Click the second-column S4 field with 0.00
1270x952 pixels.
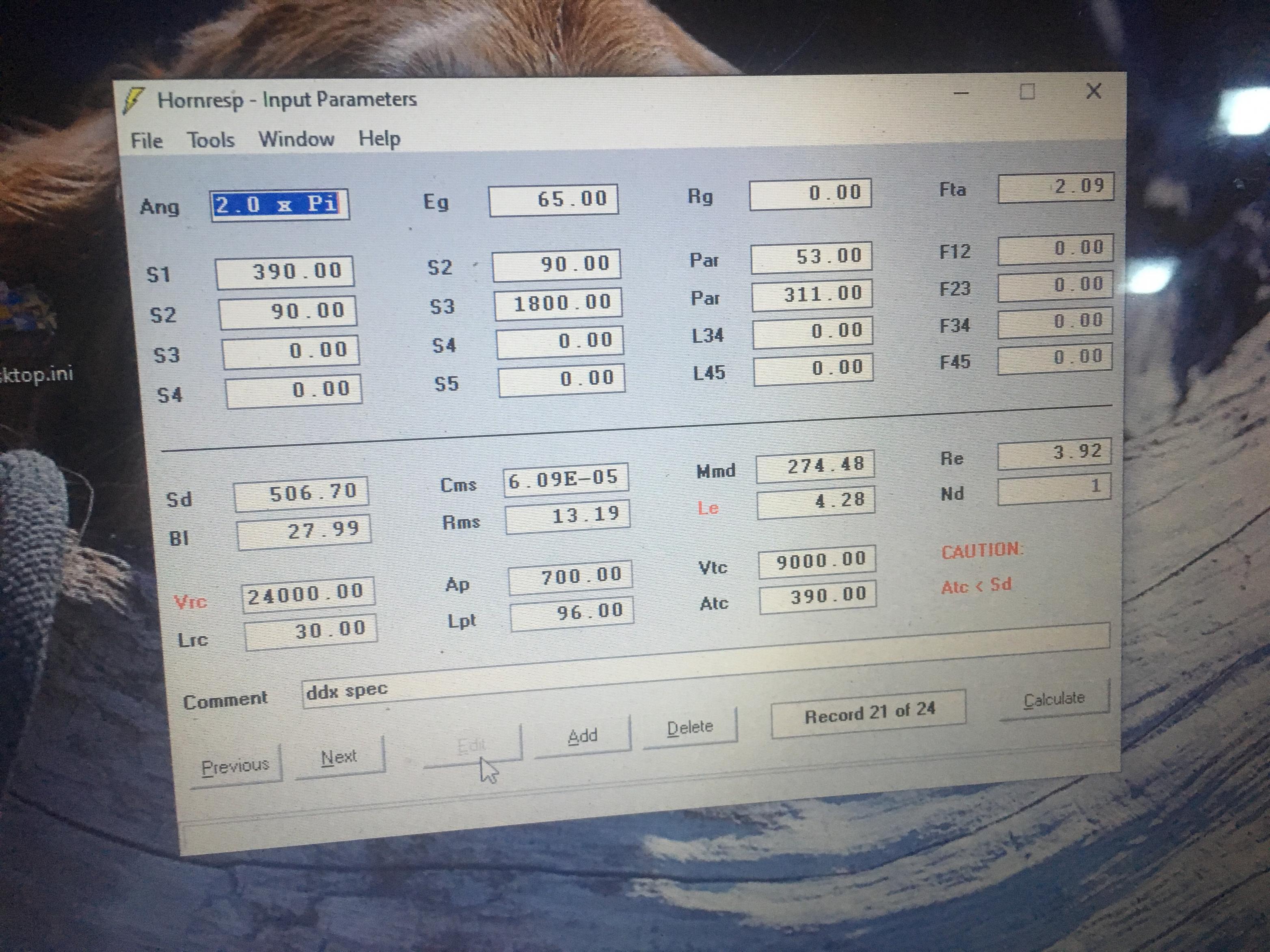[560, 342]
